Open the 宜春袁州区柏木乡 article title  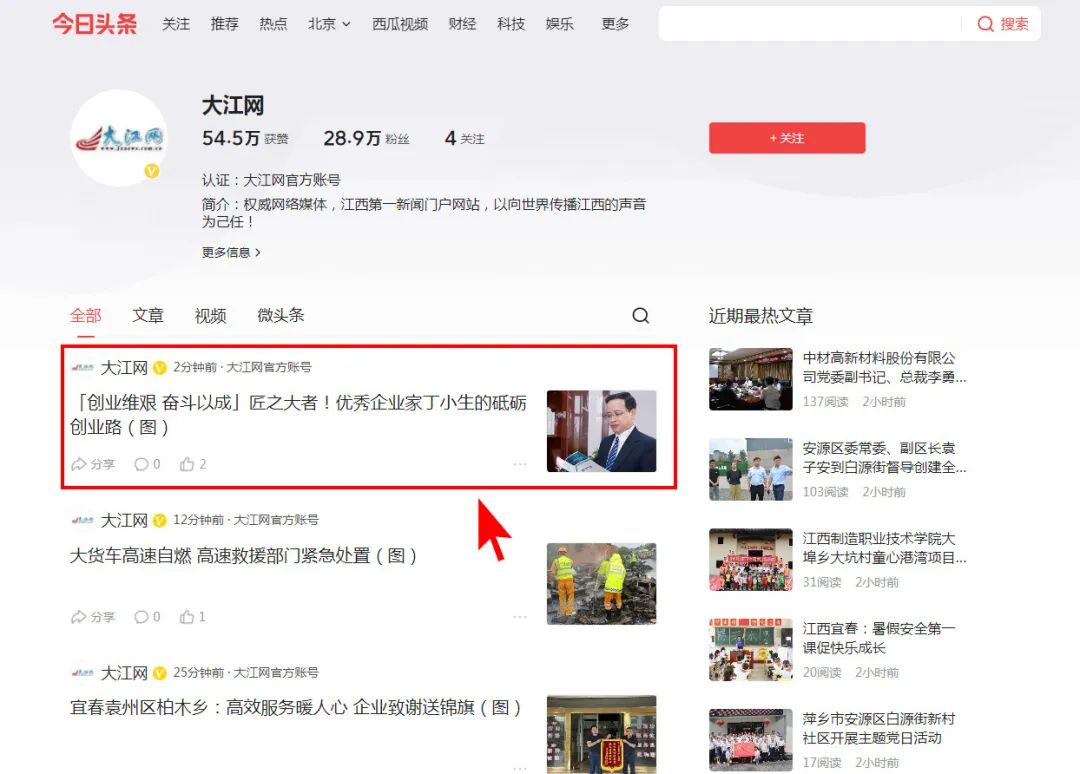tap(296, 708)
